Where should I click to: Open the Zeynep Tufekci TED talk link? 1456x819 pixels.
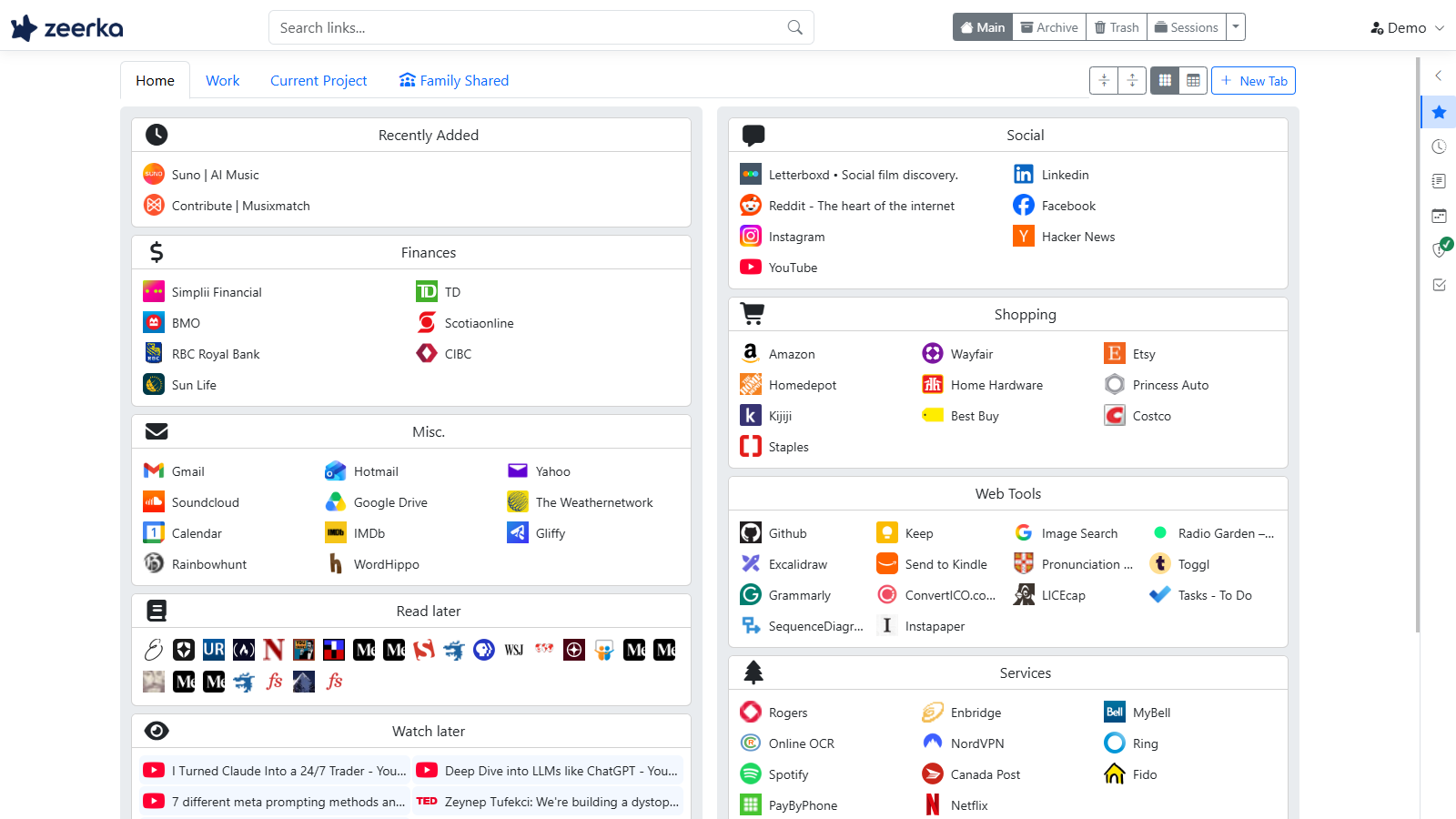coord(561,802)
